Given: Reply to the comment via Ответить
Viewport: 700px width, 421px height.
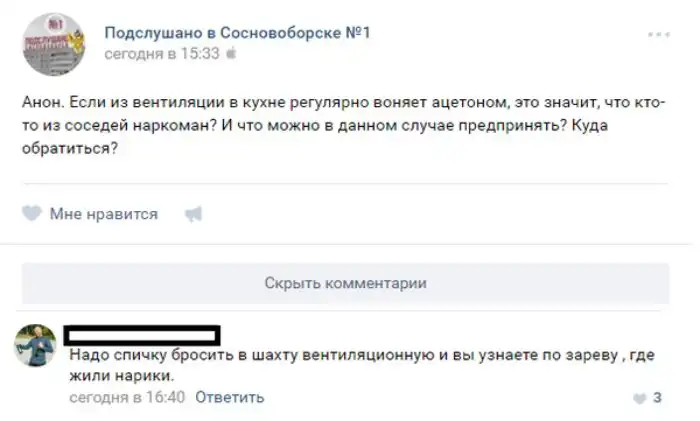Looking at the screenshot, I should (x=229, y=397).
